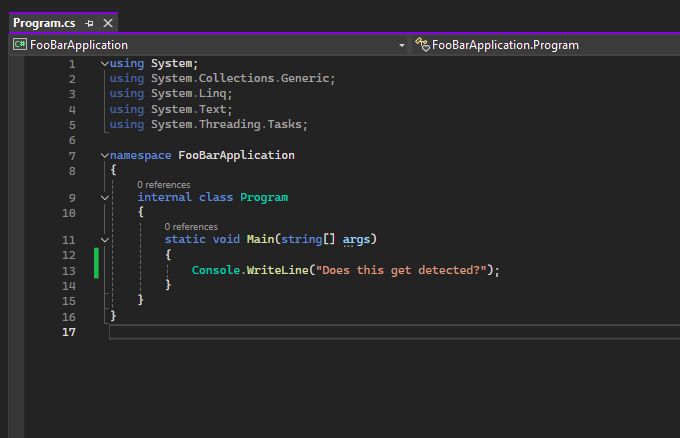Click line number 13 in the gutter

point(69,271)
